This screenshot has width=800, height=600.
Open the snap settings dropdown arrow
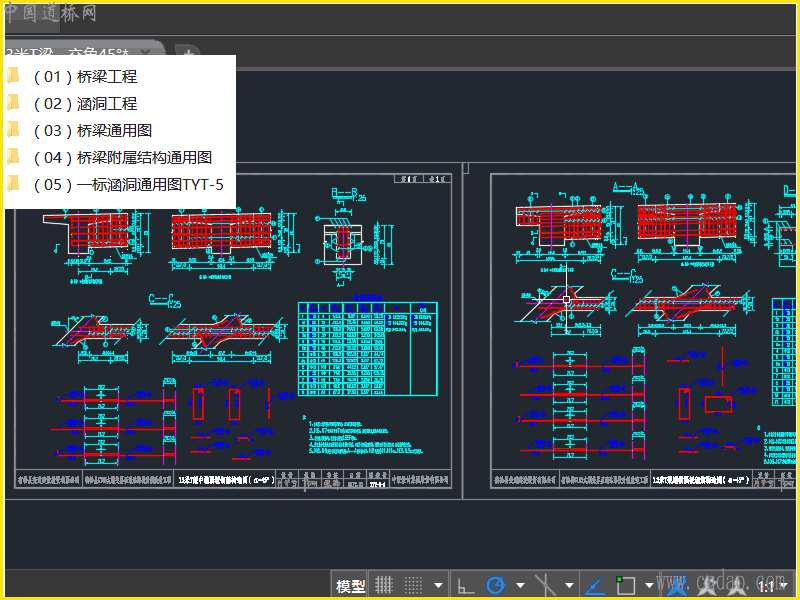[x=439, y=586]
